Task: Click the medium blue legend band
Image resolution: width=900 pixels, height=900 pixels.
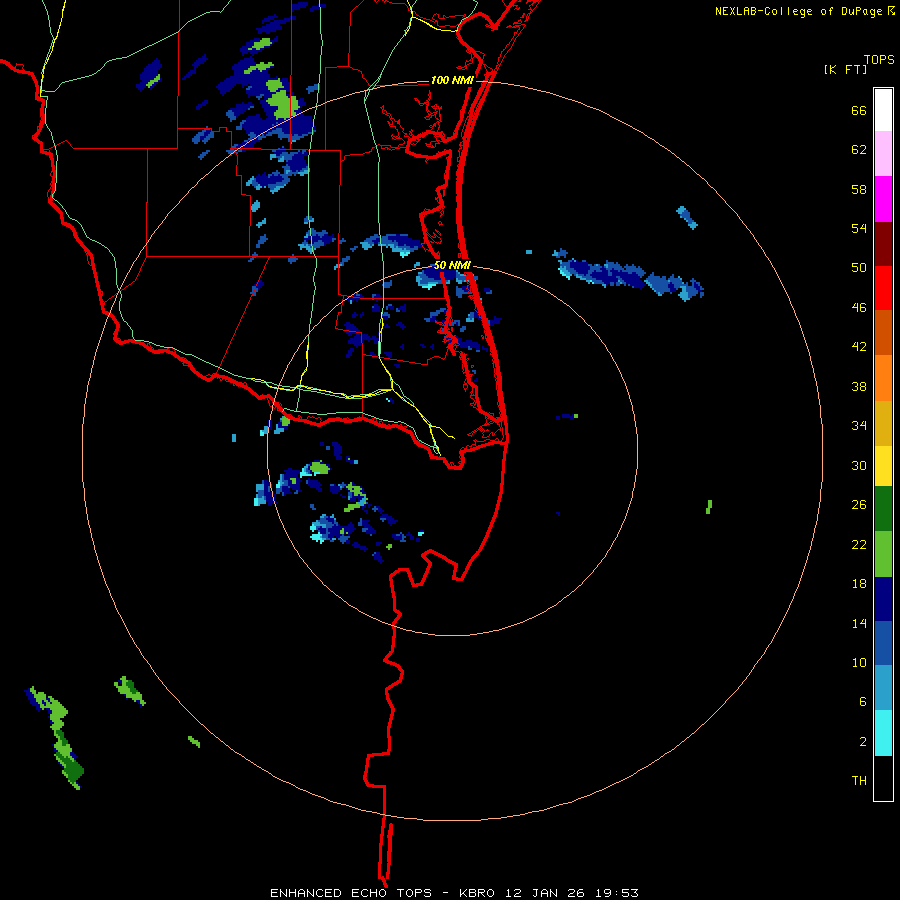Action: [883, 643]
